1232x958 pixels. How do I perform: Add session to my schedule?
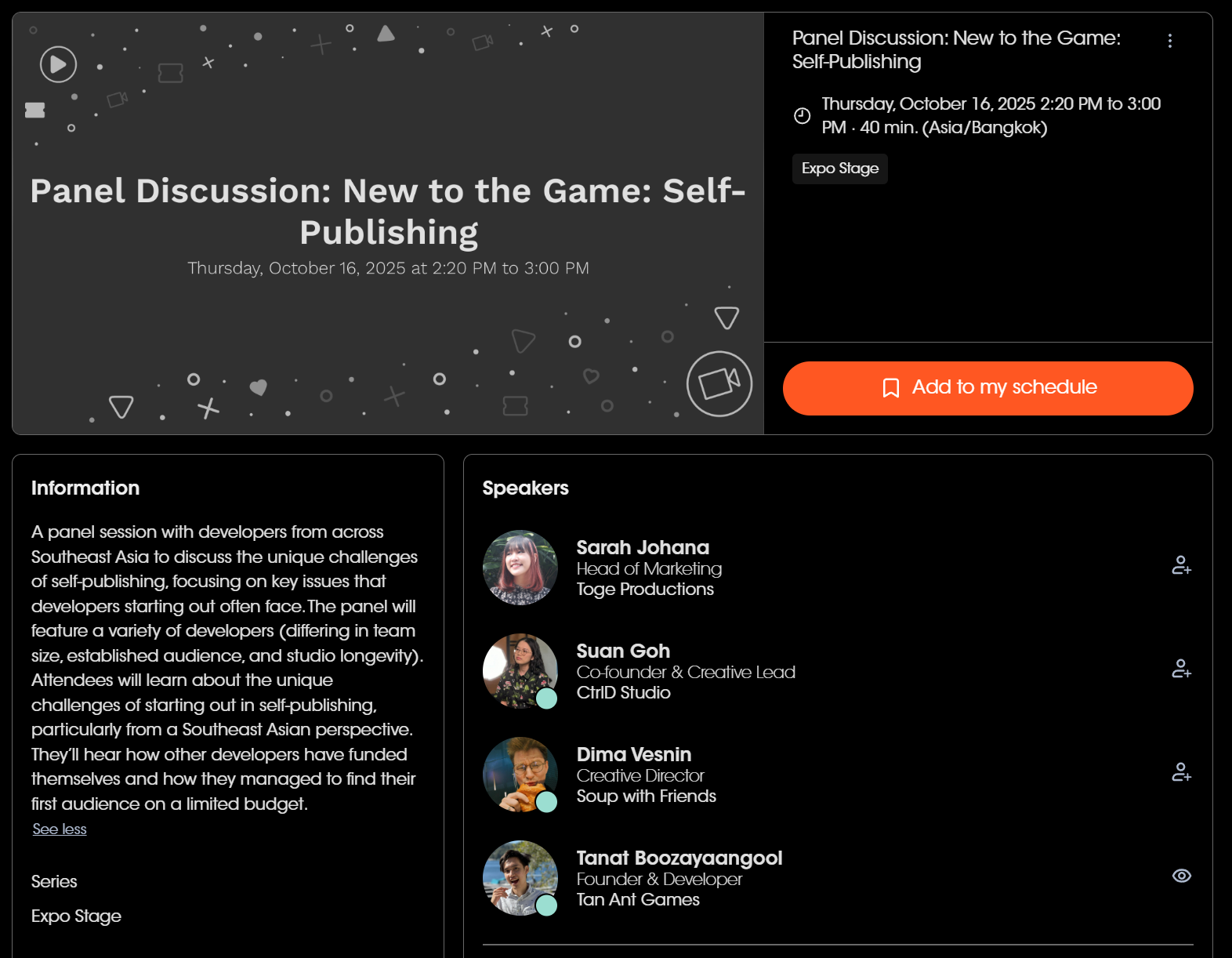[987, 388]
